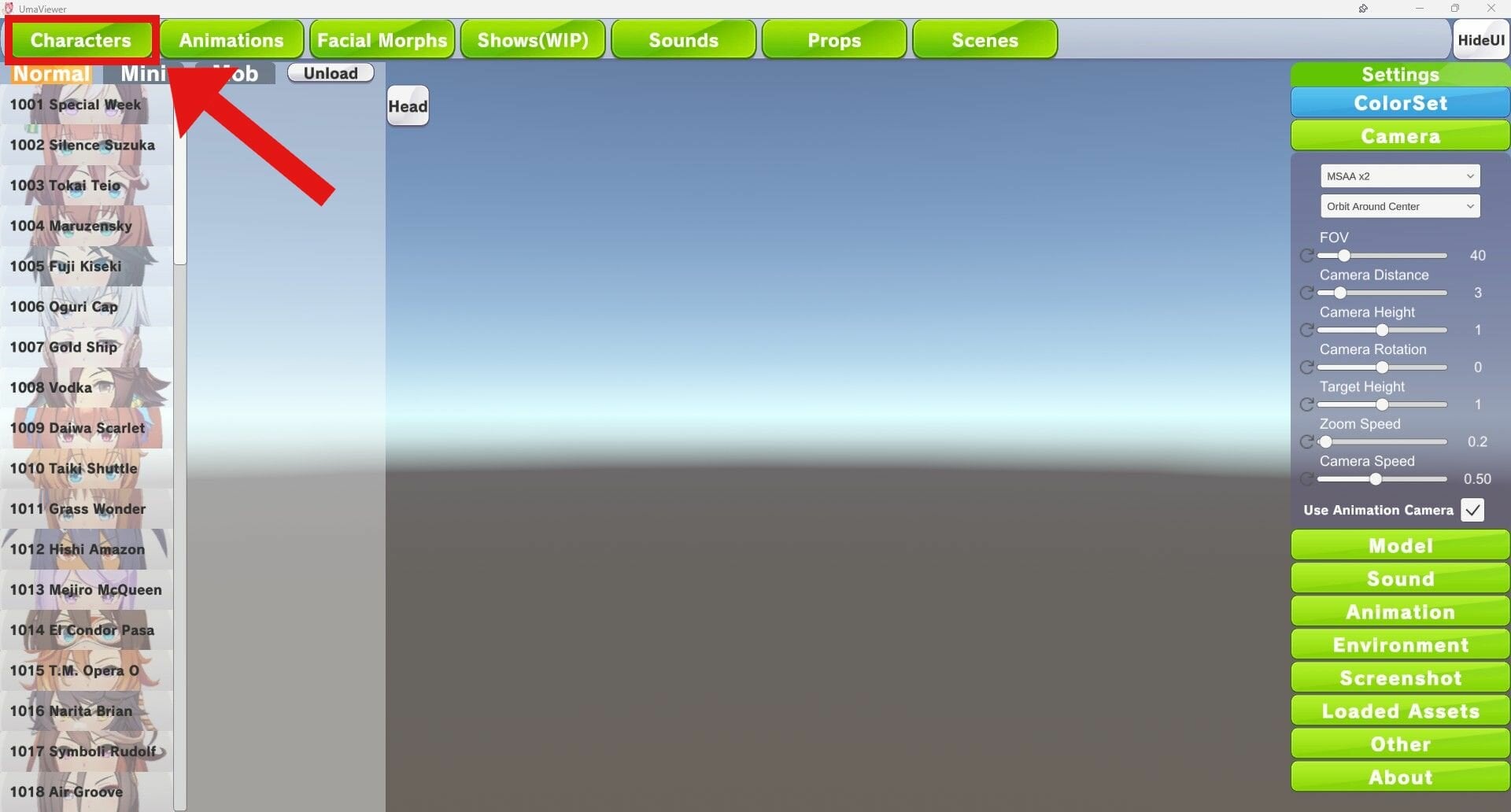Select 1014 El Condor Pasa character
The height and width of the screenshot is (812, 1511).
tap(87, 630)
